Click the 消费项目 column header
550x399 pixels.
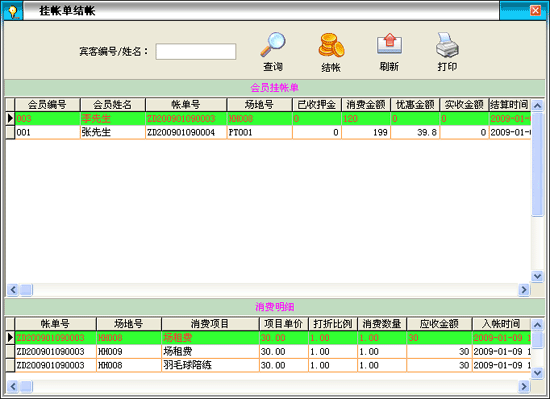click(x=210, y=324)
